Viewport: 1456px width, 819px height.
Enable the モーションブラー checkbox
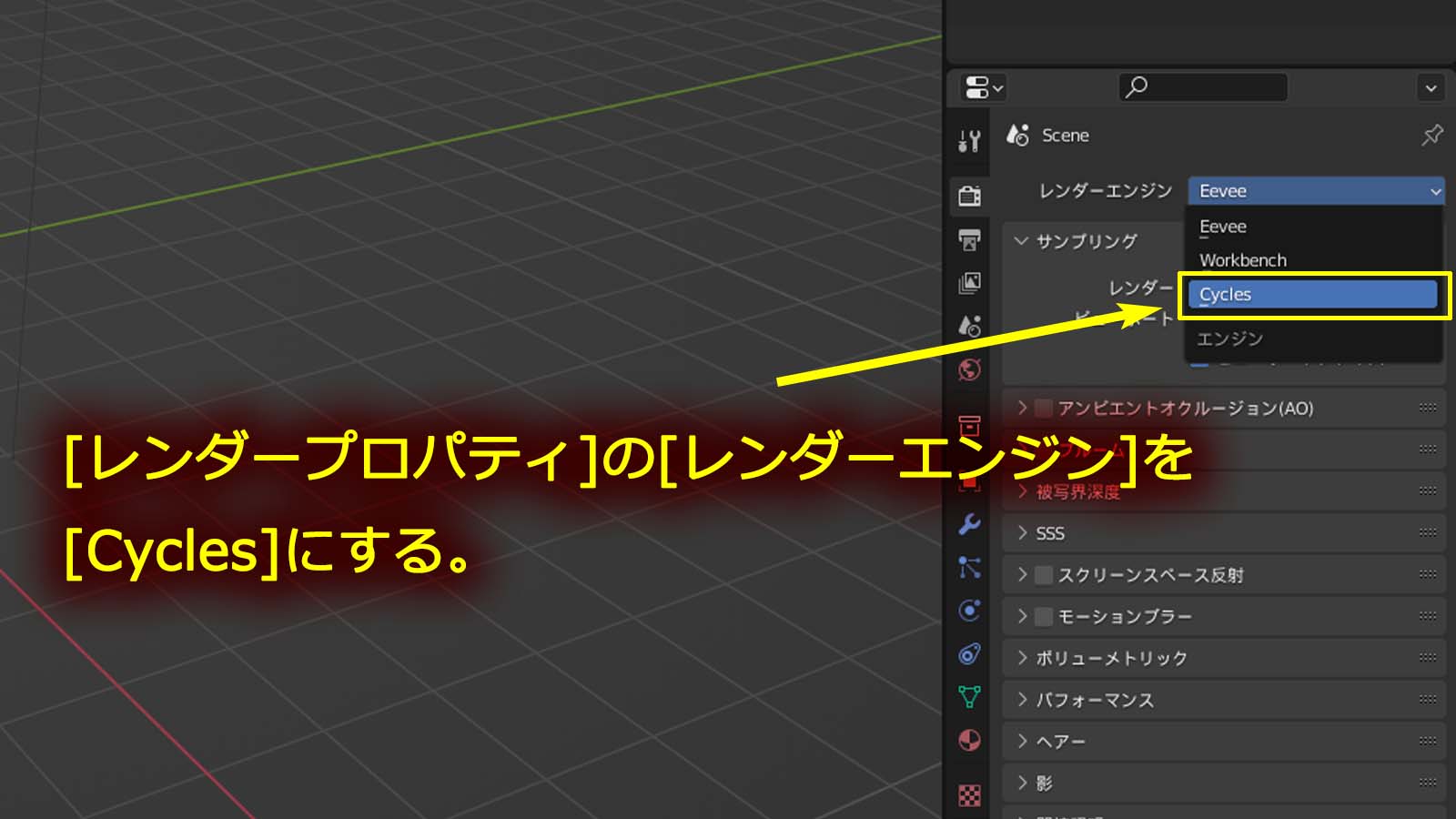click(1045, 616)
